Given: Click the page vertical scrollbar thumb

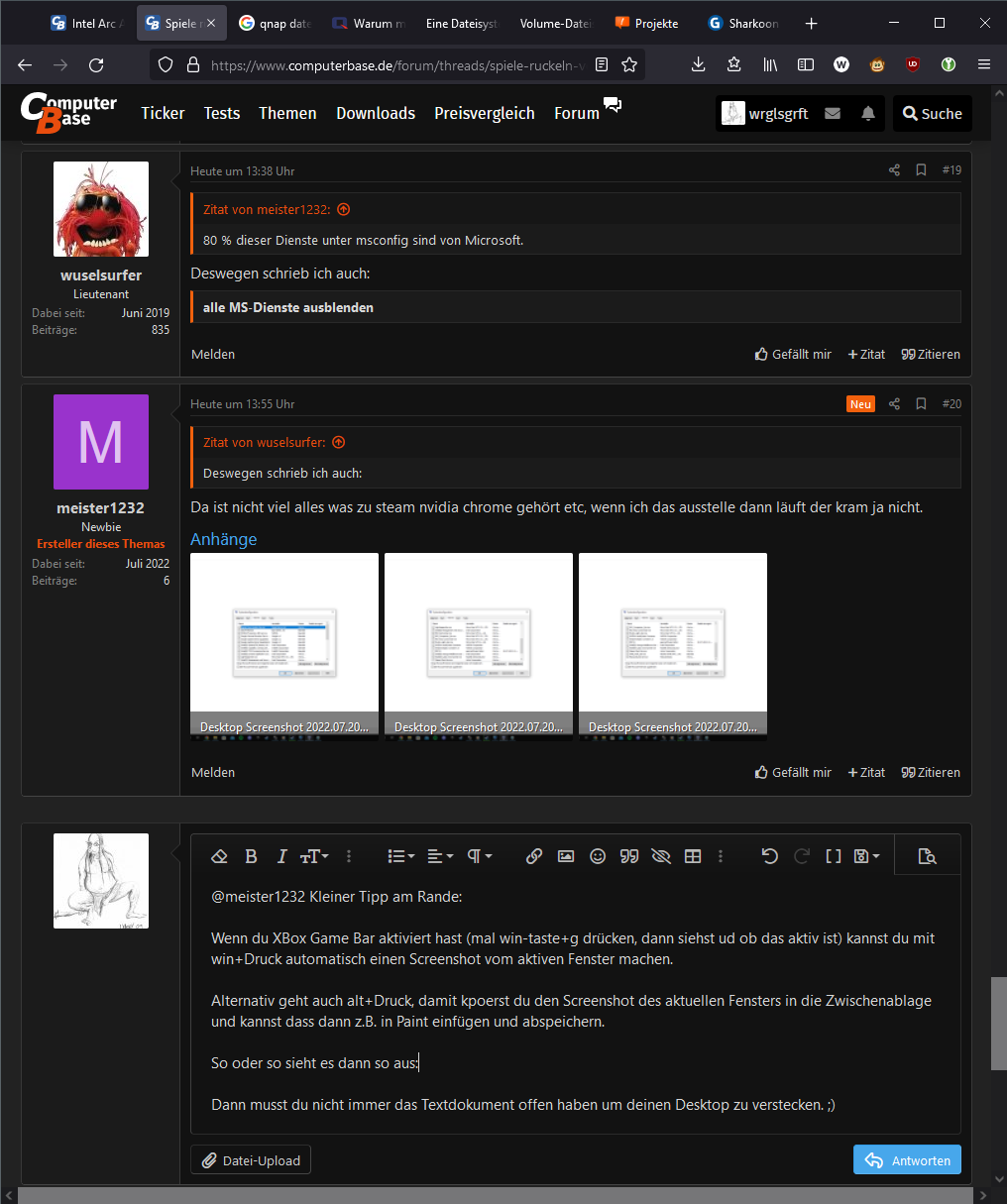Looking at the screenshot, I should [x=998, y=1024].
